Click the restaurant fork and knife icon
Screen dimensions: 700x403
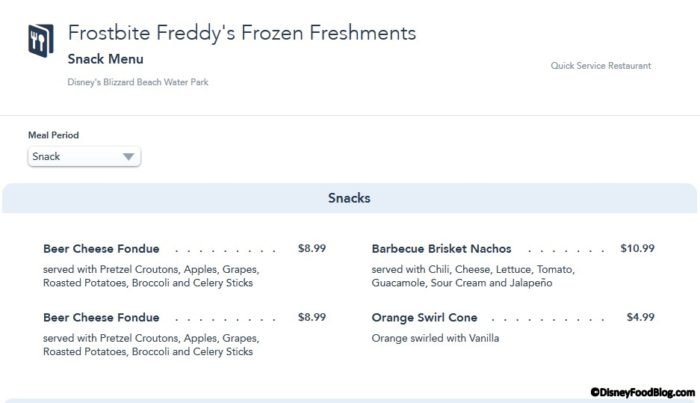pos(41,41)
